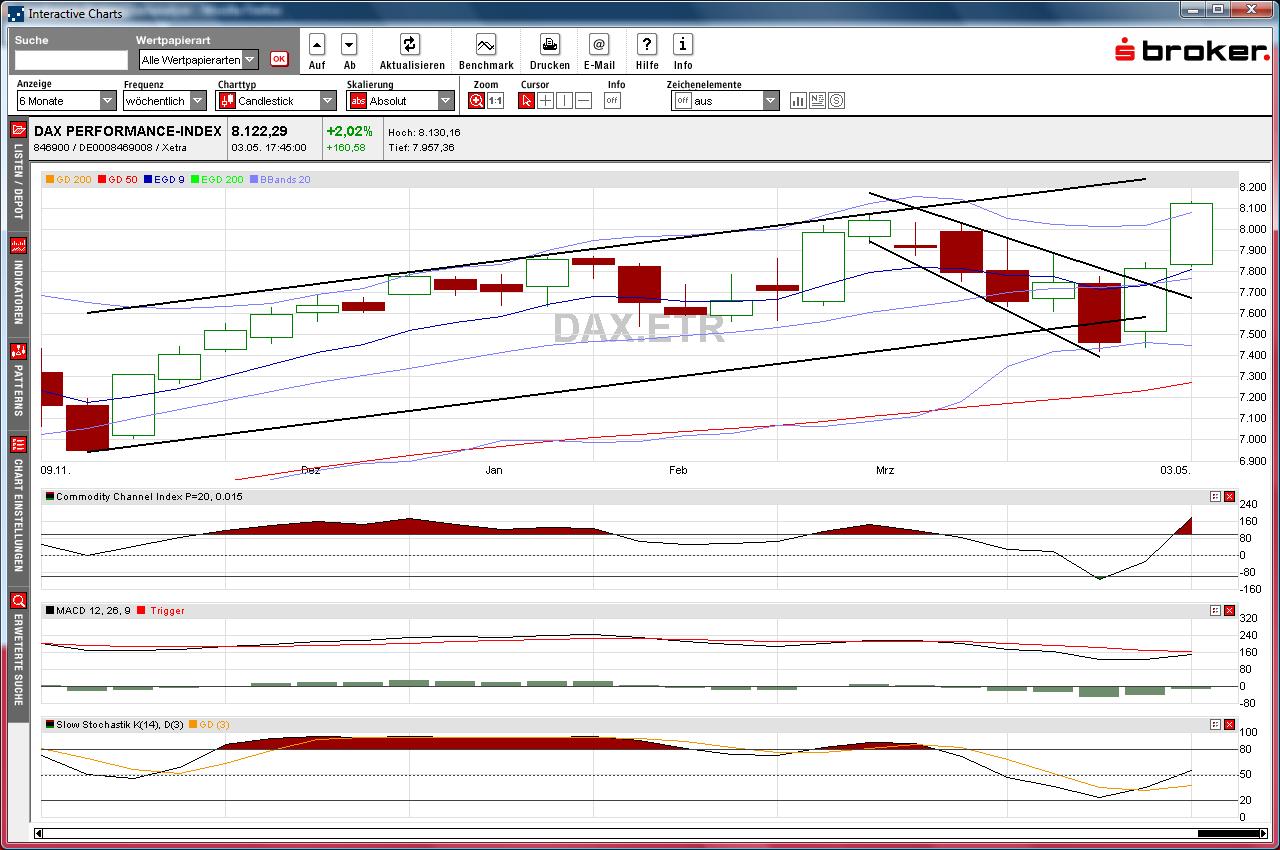Viewport: 1280px width, 850px height.
Task: Open the Erweiterte Suche sidebar icon
Action: (x=18, y=601)
